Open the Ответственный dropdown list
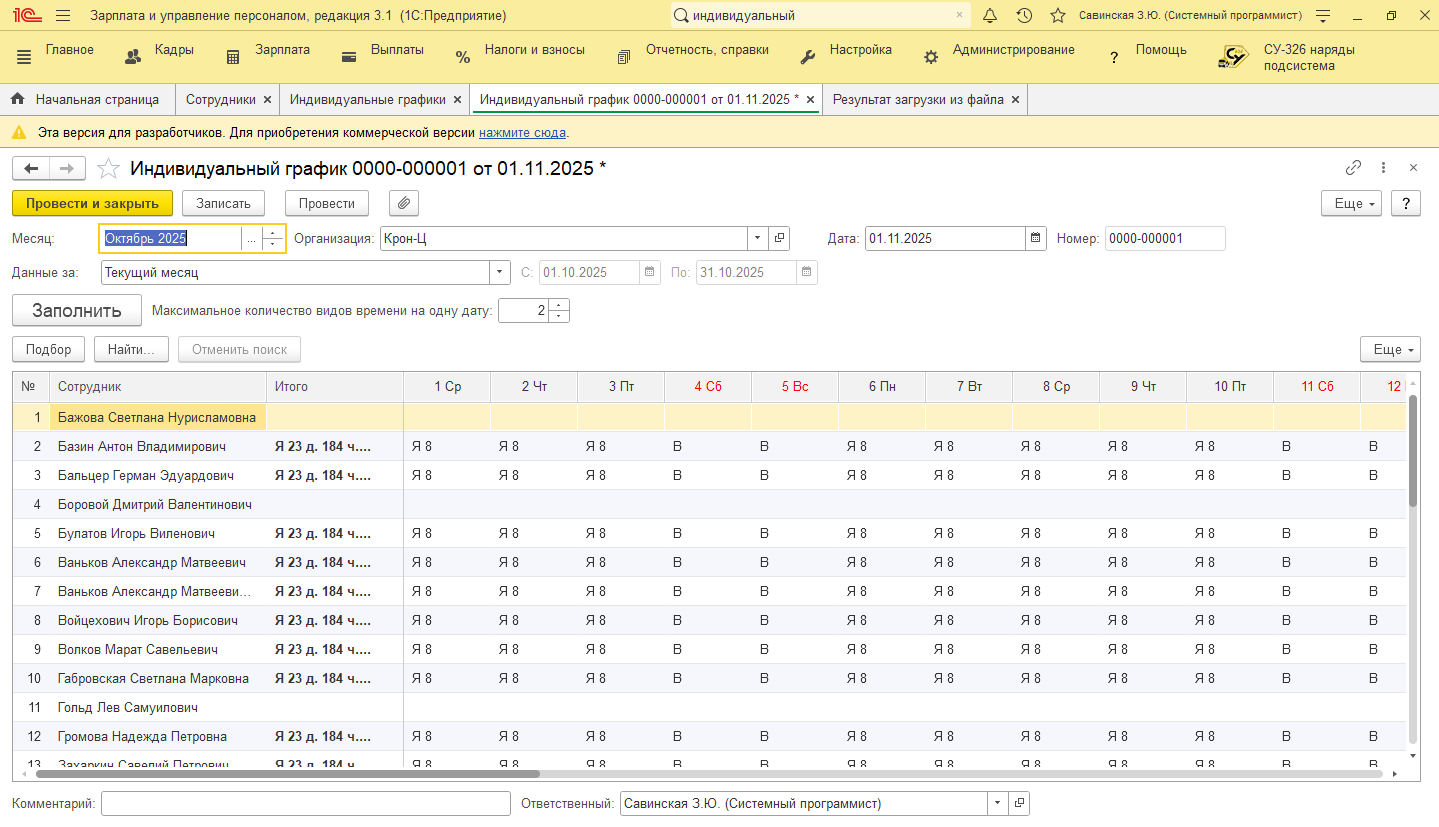 coord(997,804)
